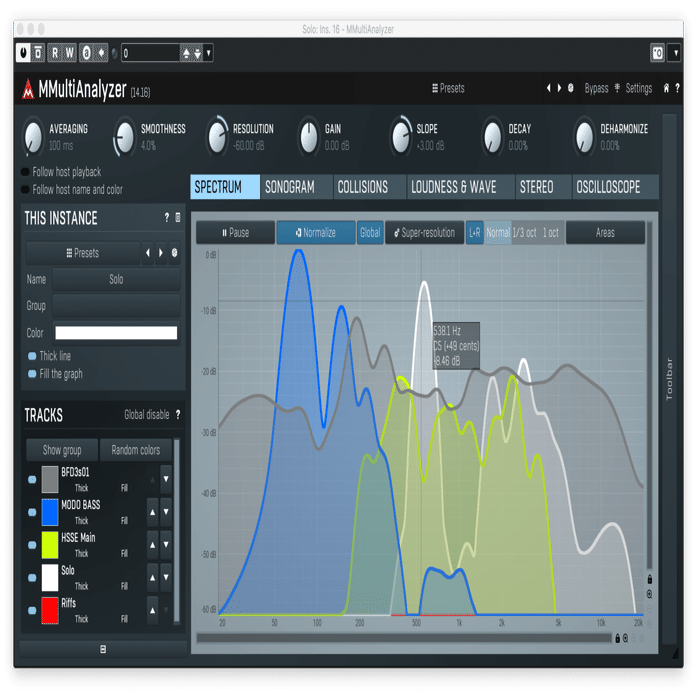
Task: Open dropdown arrow next to camera icon
Action: [676, 53]
